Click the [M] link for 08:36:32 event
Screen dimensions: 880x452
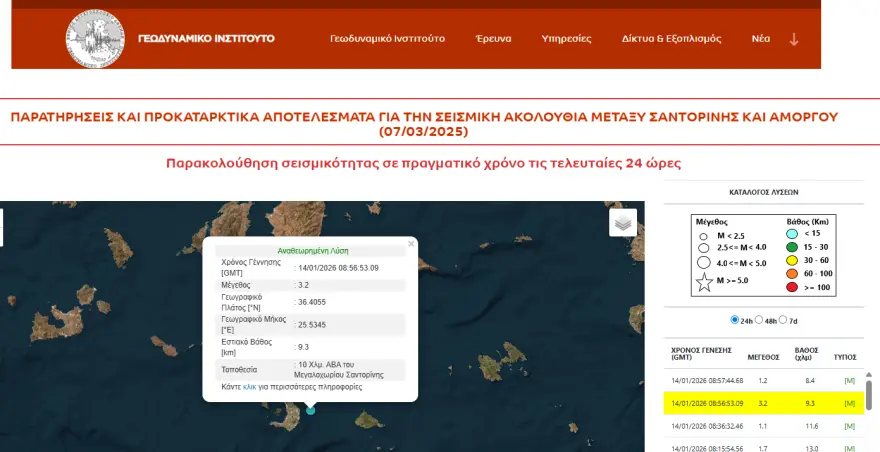pyautogui.click(x=850, y=425)
